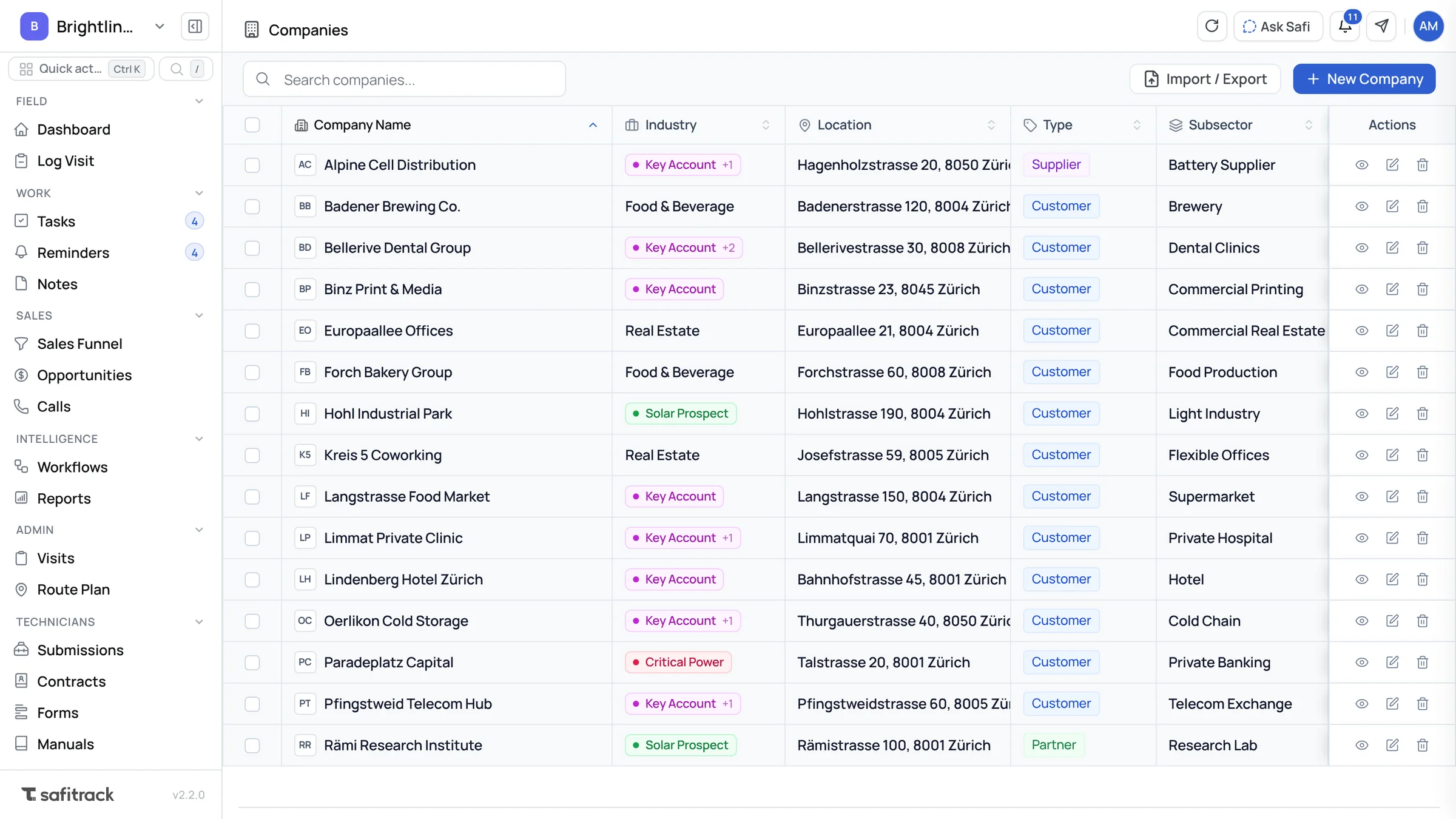Open Quick actions Ctrl K button
1456x819 pixels.
tap(81, 69)
